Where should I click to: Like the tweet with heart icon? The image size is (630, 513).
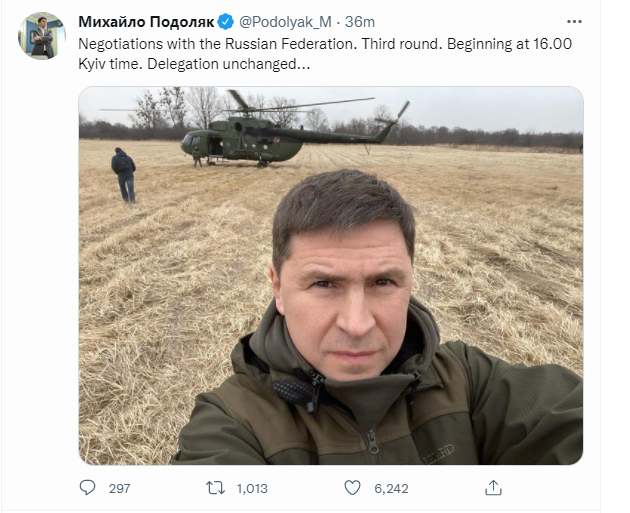pos(352,488)
